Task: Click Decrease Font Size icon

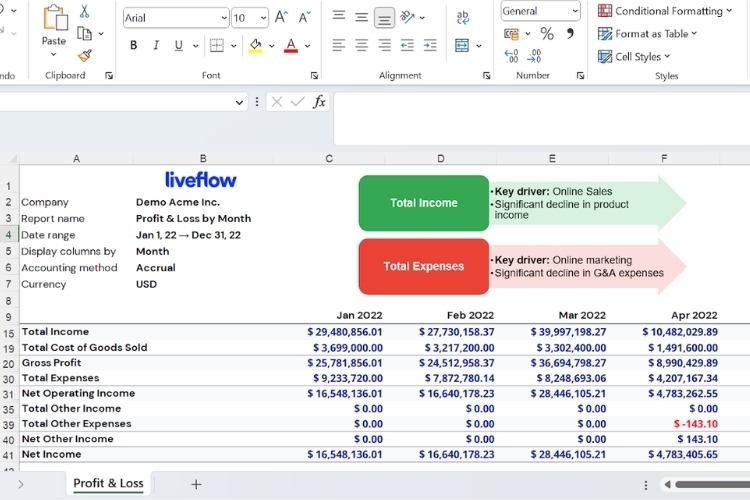Action: tap(304, 17)
